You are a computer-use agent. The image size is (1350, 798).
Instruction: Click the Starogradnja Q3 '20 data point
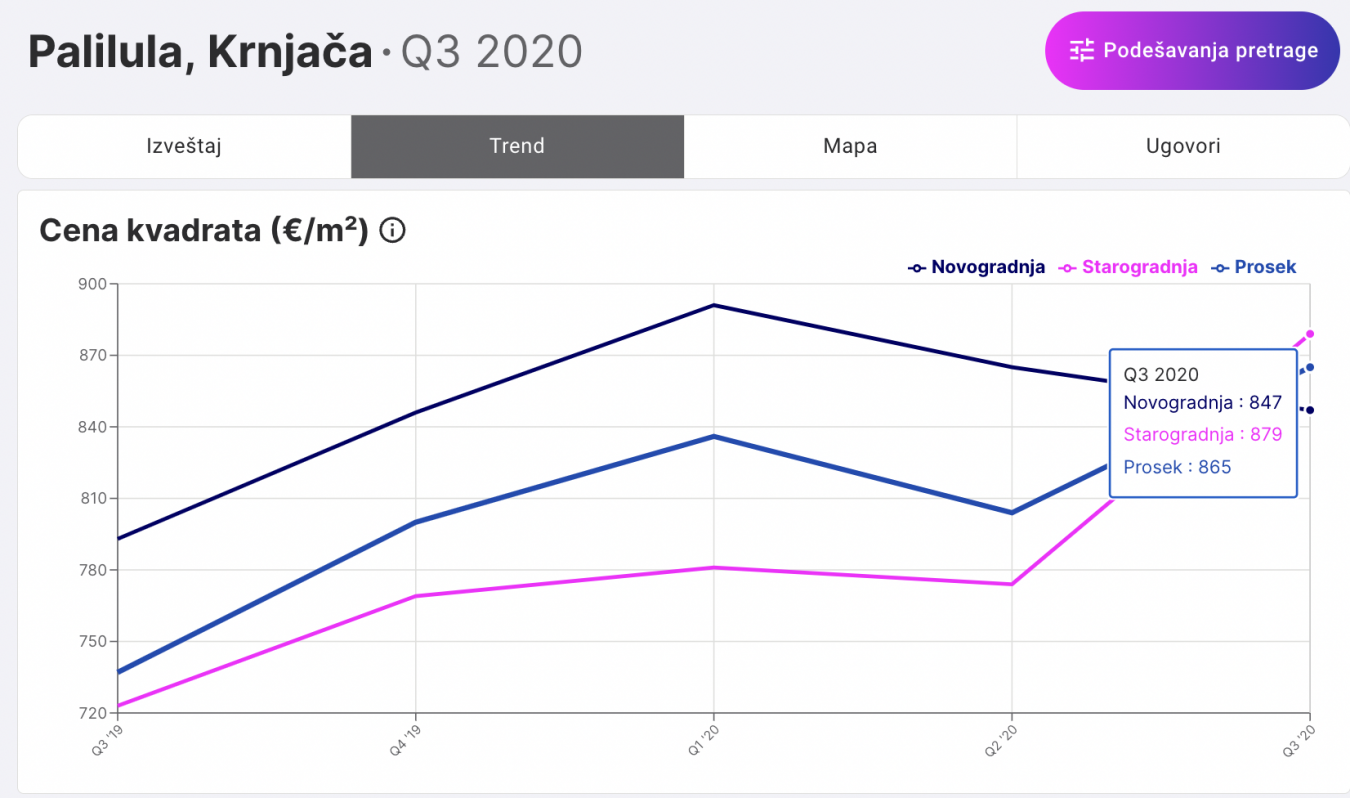pos(1310,334)
